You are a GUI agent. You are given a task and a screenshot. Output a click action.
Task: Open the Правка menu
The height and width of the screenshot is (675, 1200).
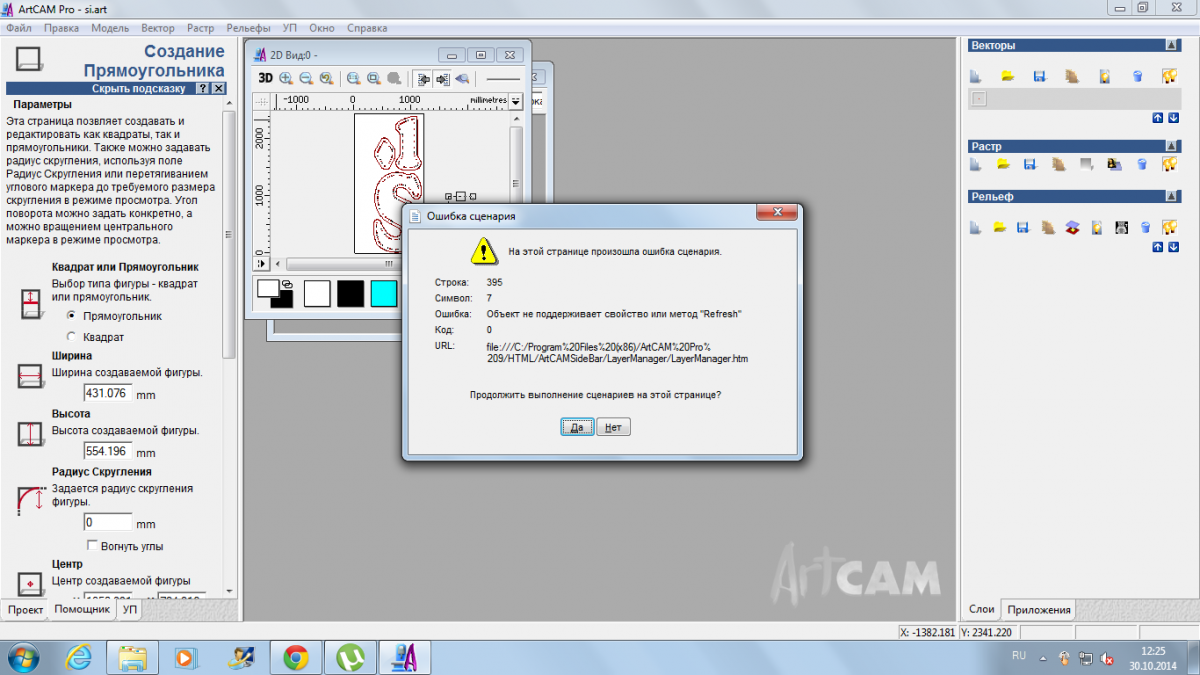click(x=62, y=28)
